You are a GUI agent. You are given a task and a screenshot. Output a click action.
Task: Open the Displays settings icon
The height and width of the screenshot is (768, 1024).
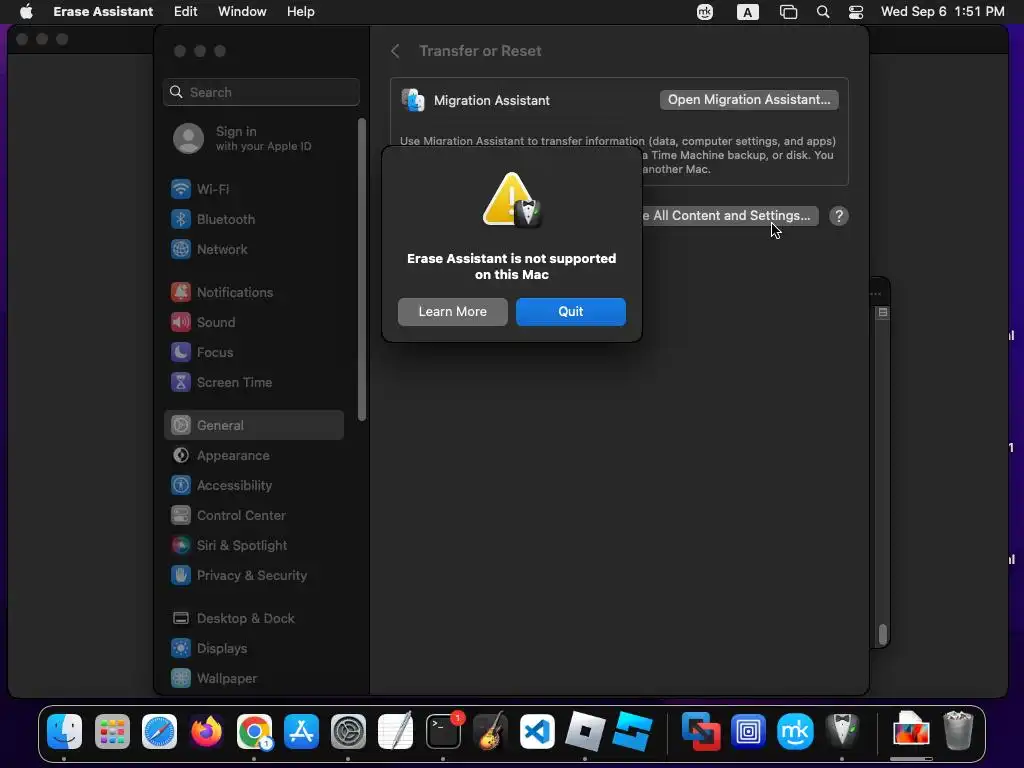[x=181, y=648]
